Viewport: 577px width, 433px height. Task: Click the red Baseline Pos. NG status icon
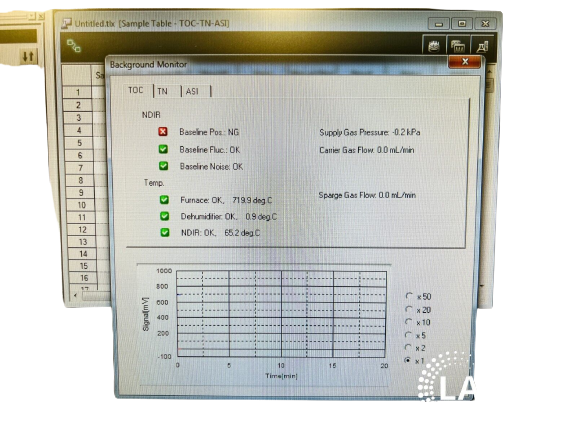pyautogui.click(x=163, y=132)
